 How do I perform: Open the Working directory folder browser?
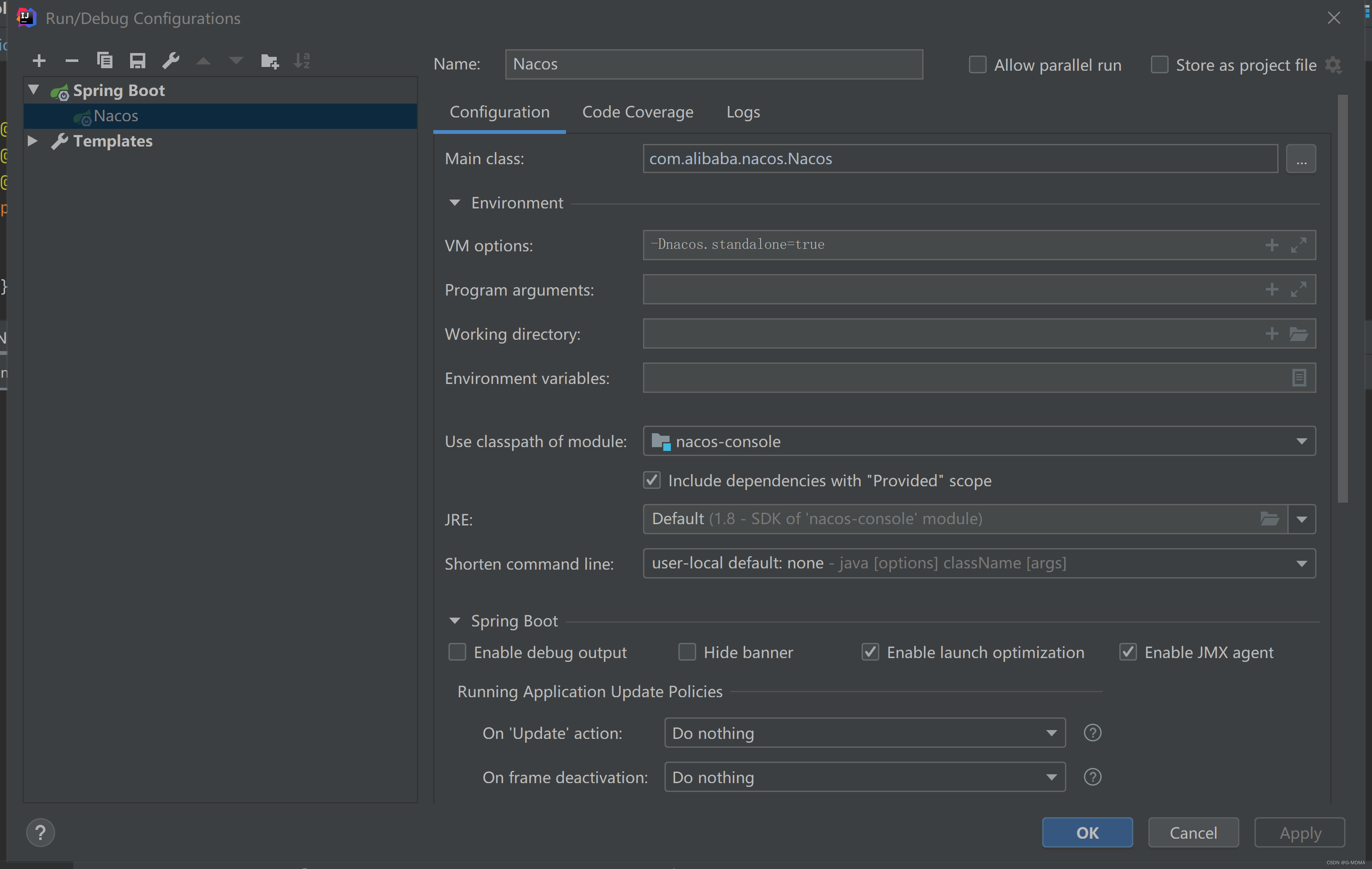[1298, 334]
